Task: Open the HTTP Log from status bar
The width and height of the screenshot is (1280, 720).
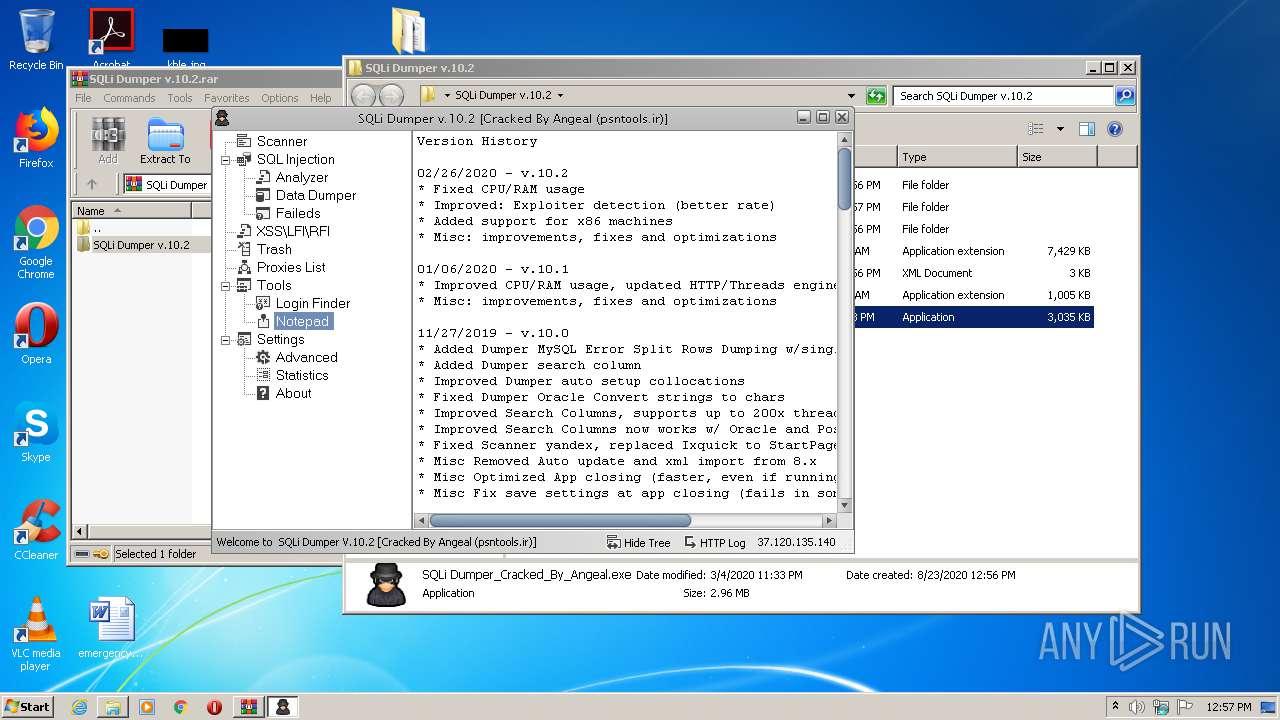Action: coord(715,542)
